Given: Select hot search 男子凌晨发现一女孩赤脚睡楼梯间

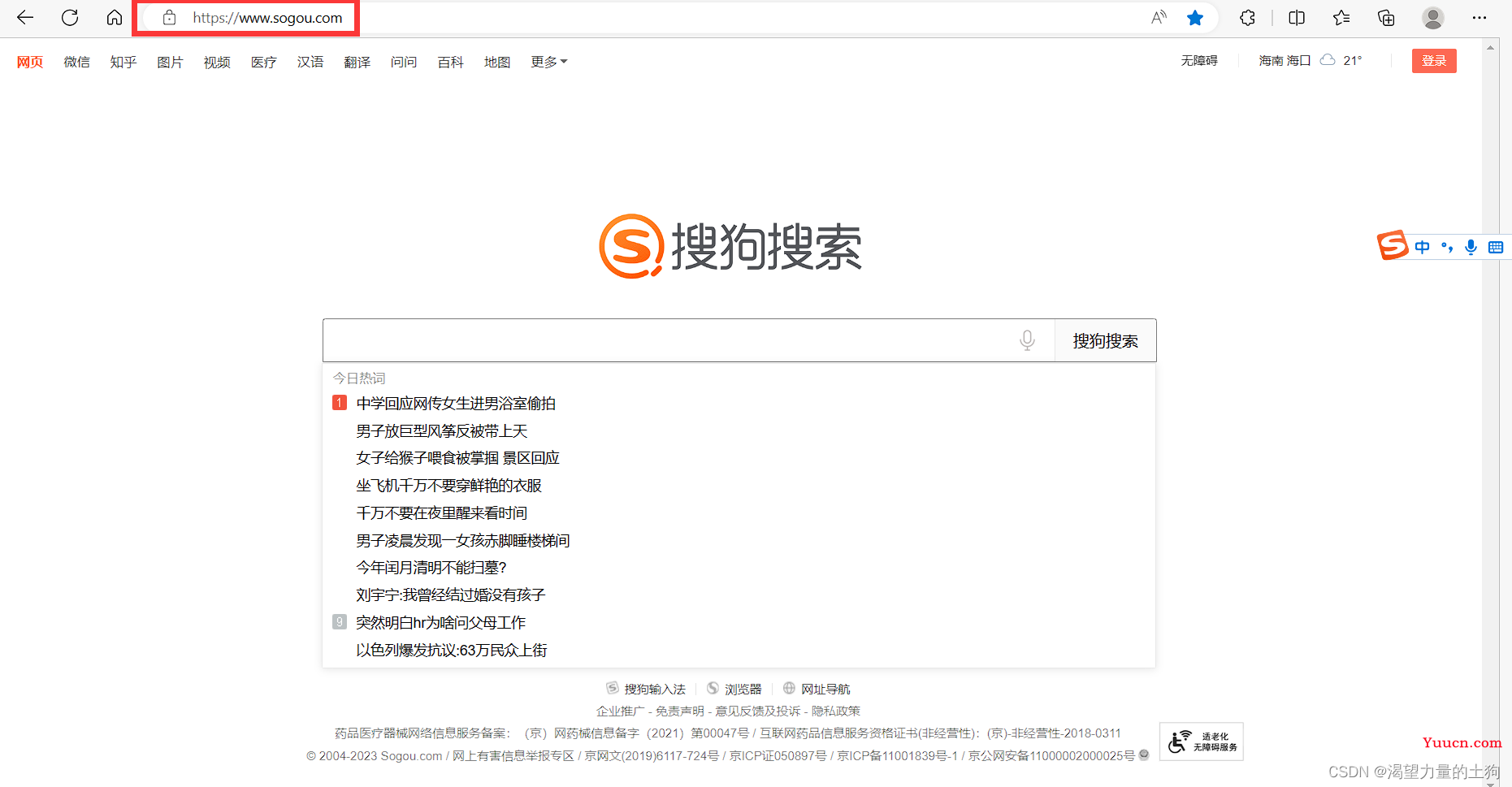Looking at the screenshot, I should coord(463,541).
